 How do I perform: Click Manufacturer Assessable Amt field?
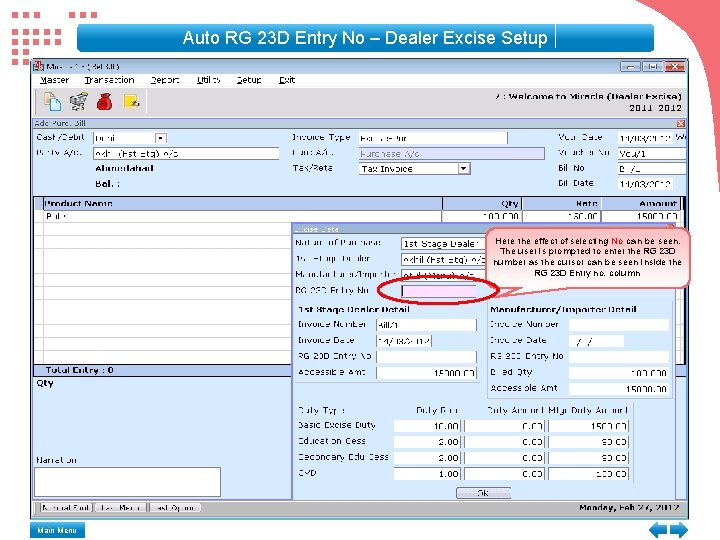tap(619, 388)
